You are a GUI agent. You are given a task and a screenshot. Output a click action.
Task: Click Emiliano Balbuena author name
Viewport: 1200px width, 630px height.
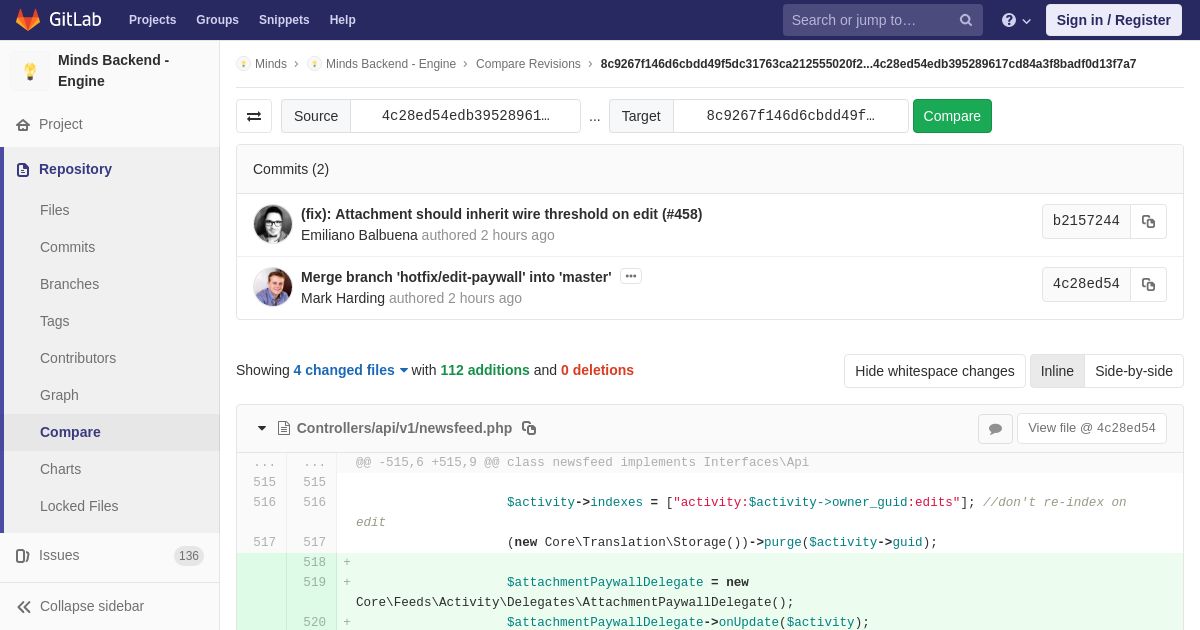[359, 235]
